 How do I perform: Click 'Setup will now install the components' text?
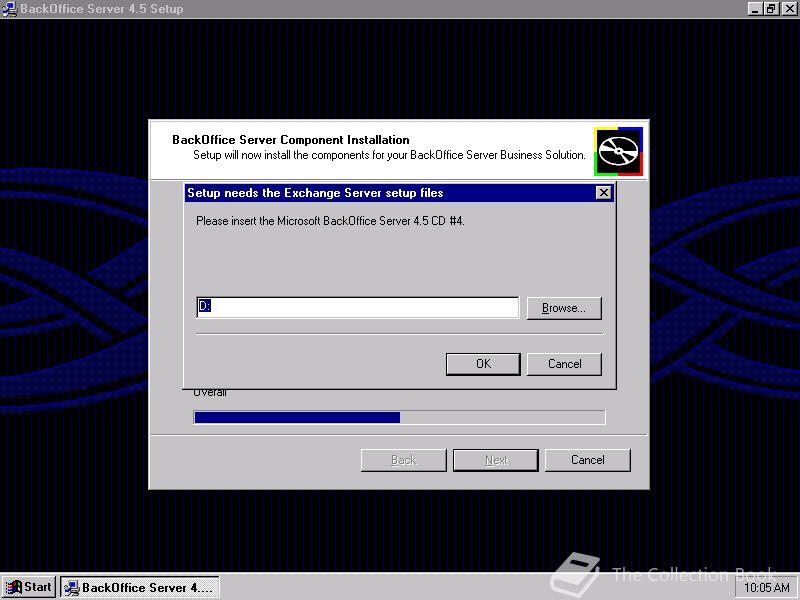pyautogui.click(x=389, y=155)
